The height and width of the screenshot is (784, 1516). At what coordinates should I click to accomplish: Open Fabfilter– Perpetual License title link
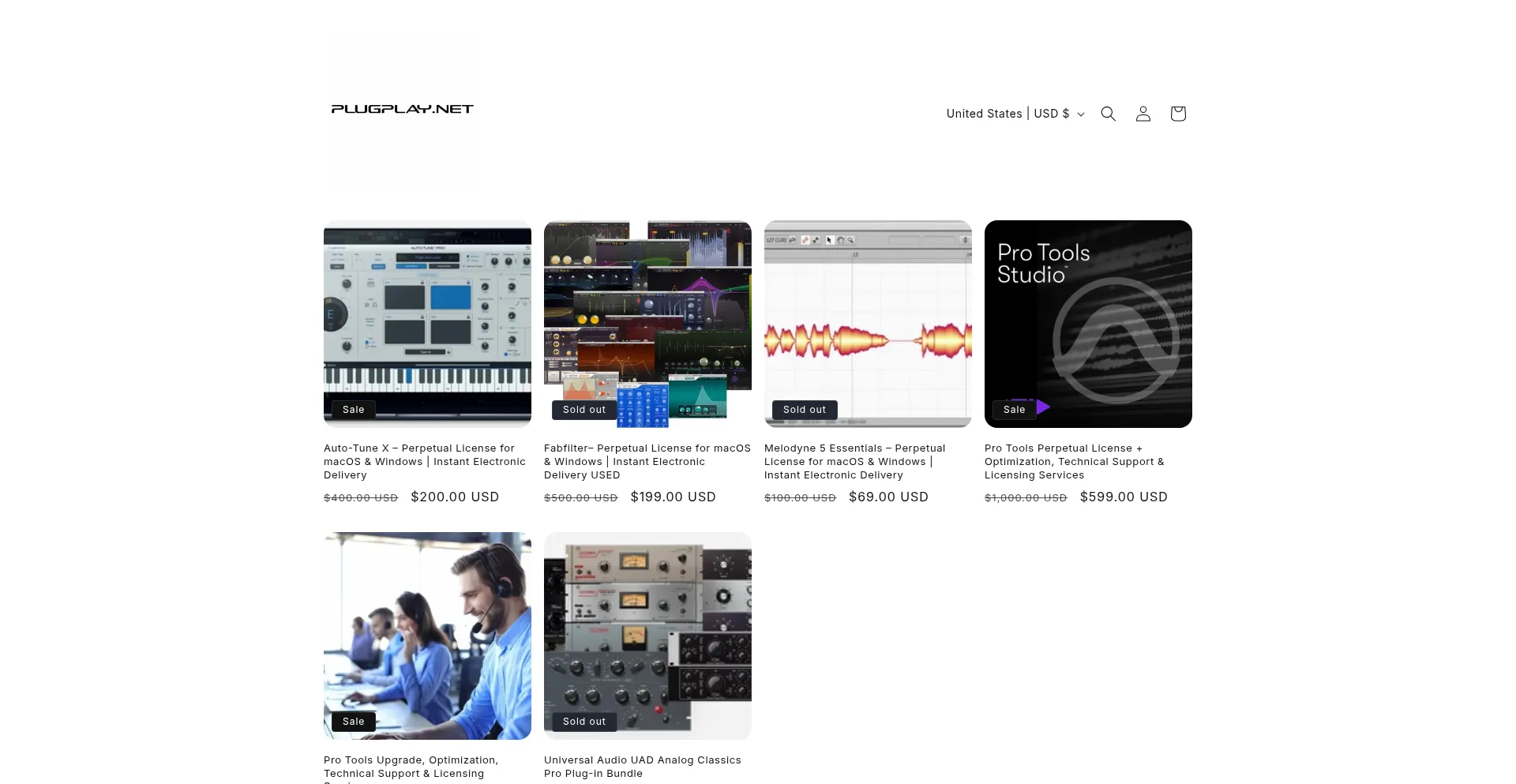647,462
